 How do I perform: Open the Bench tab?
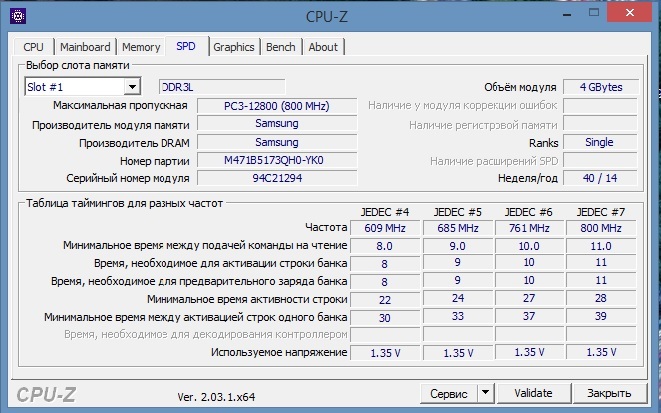point(281,47)
